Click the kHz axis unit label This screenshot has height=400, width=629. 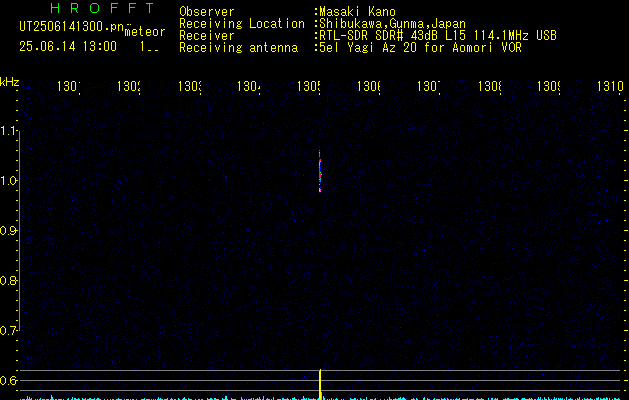pos(10,82)
